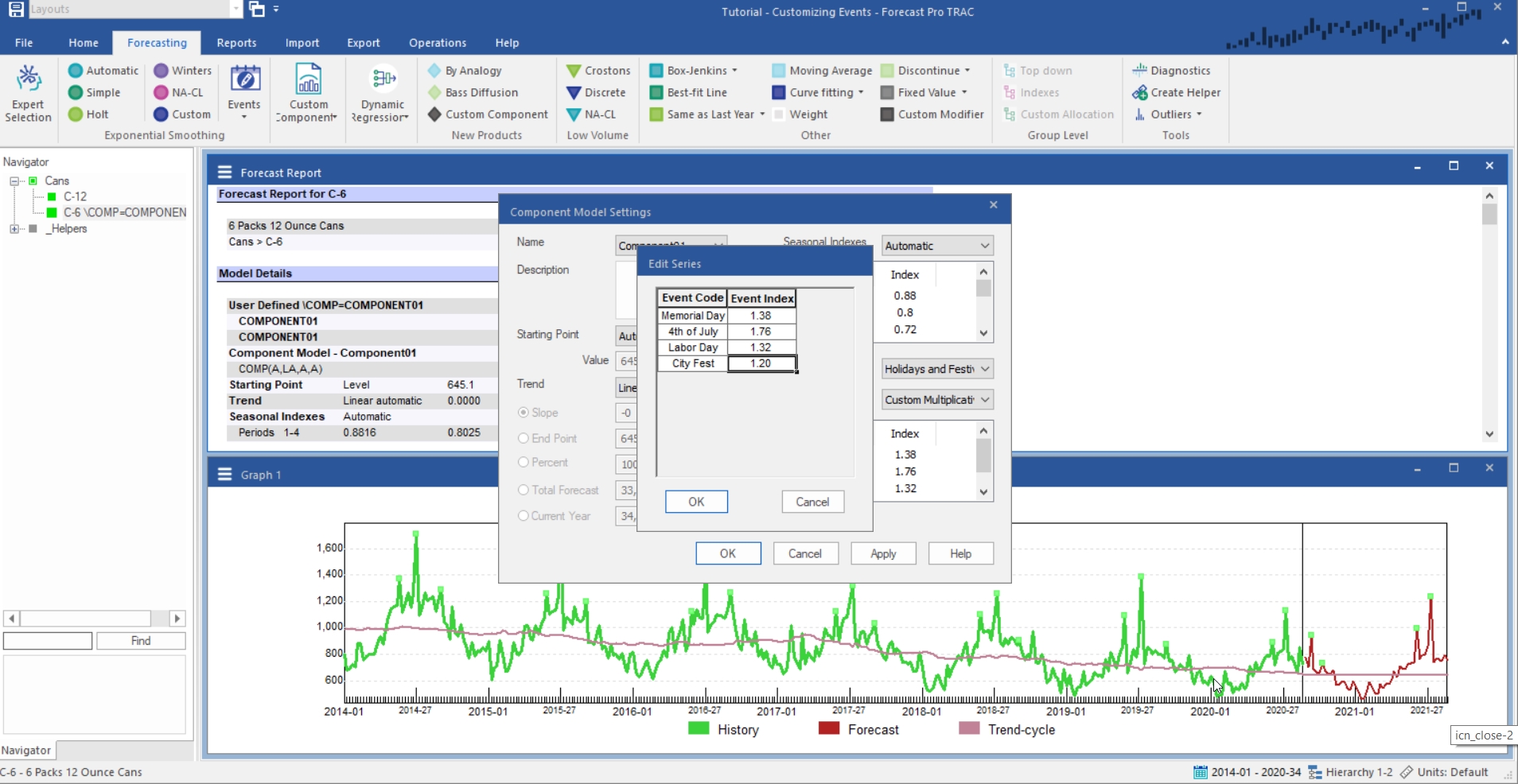Select Winters smoothing model
Image resolution: width=1518 pixels, height=784 pixels.
point(183,71)
